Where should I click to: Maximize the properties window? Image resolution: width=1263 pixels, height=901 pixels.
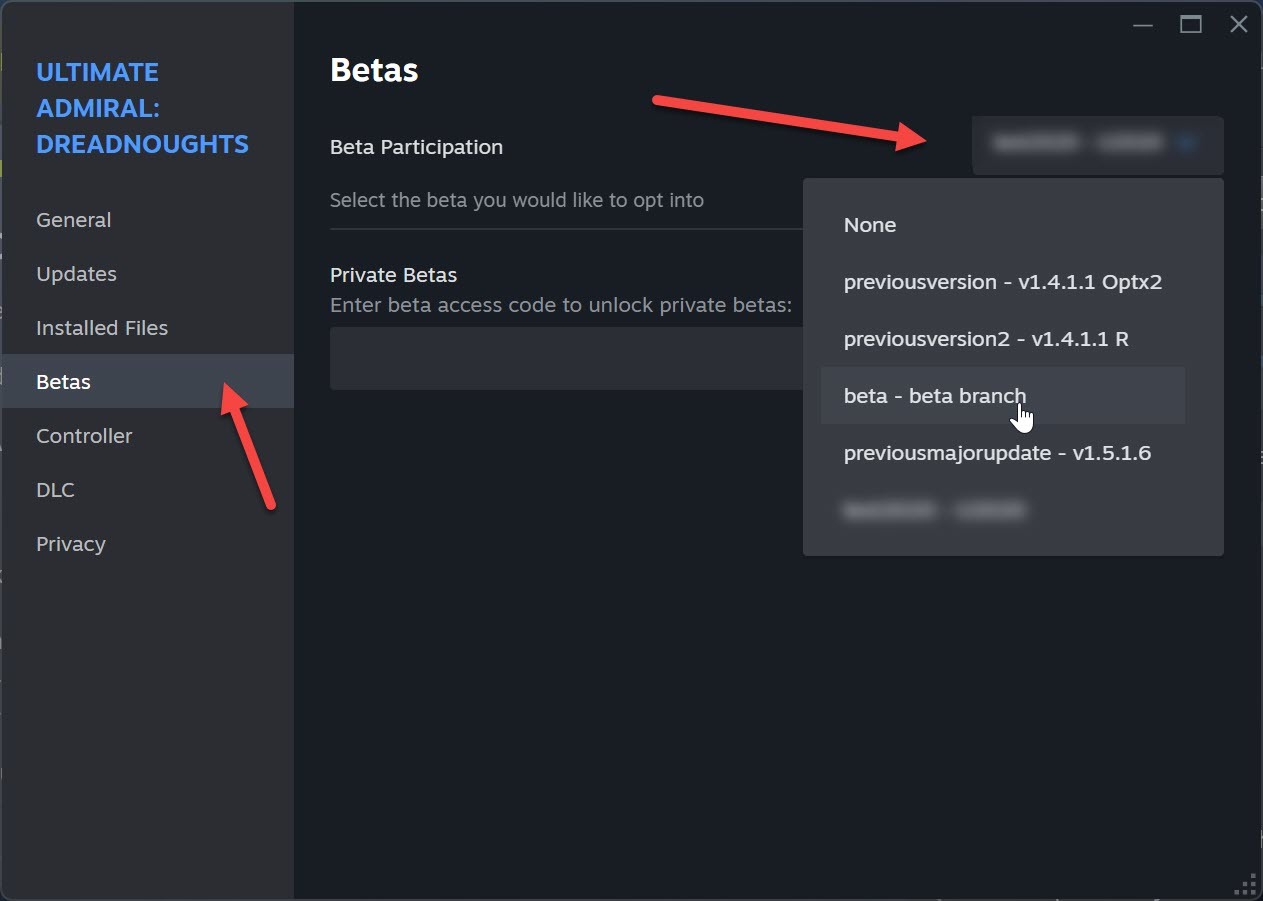point(1191,25)
